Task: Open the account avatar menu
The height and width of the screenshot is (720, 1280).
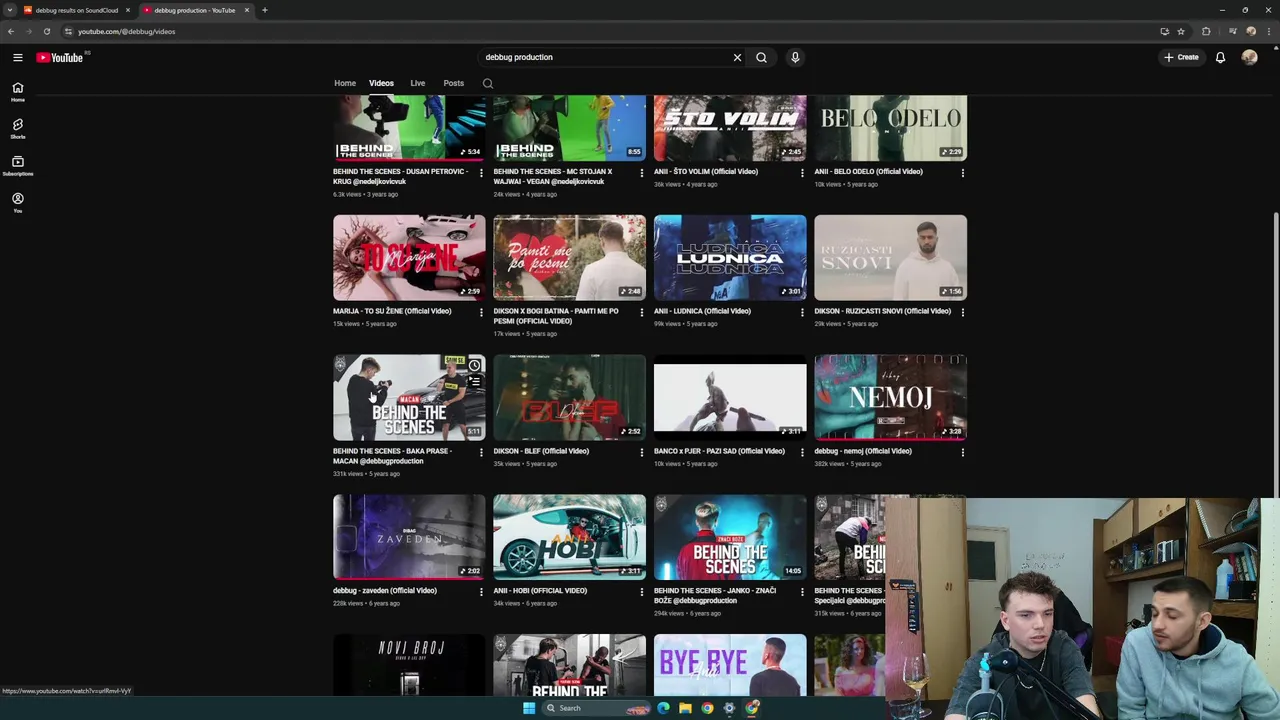Action: pos(1249,57)
